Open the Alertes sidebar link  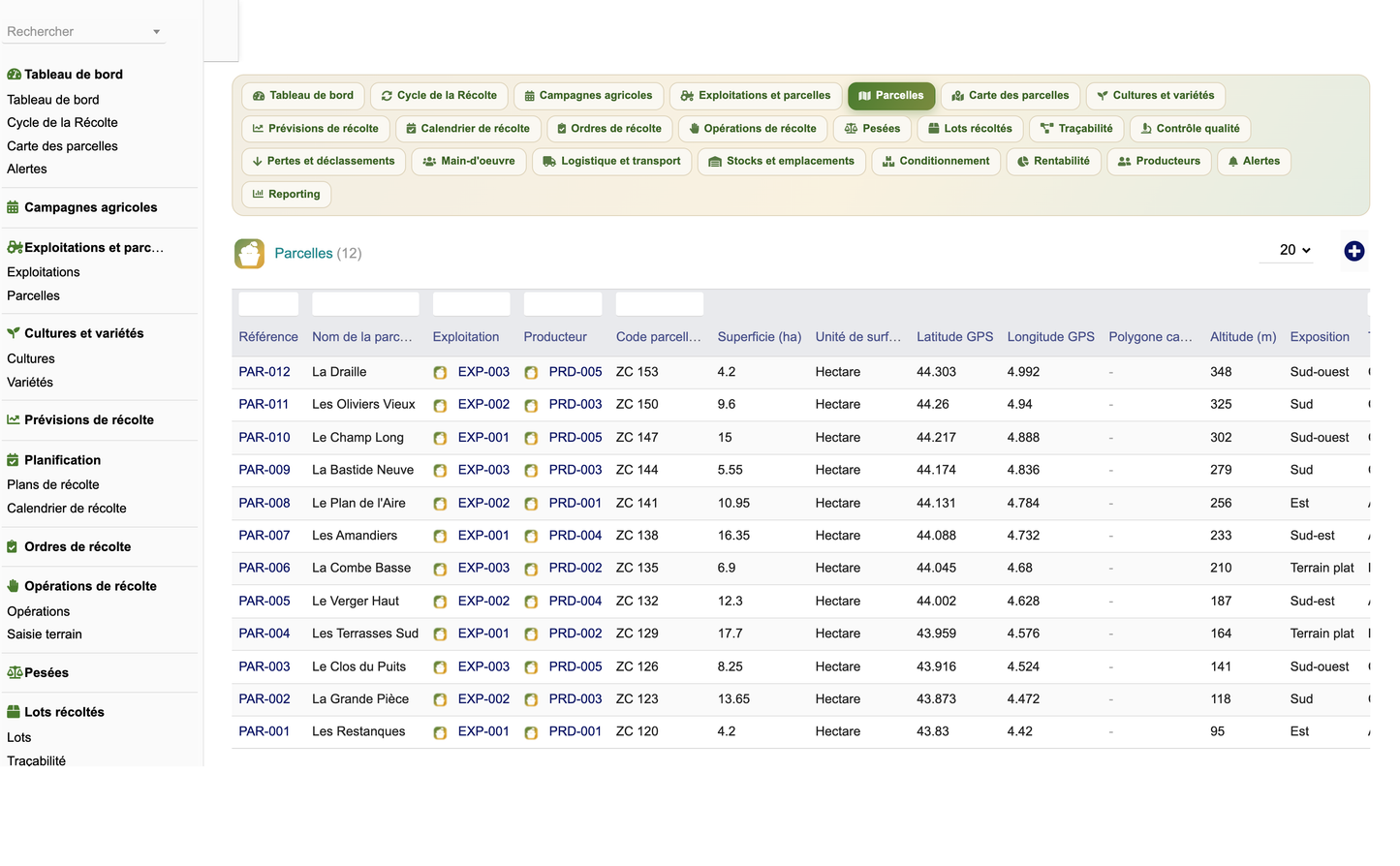(27, 169)
